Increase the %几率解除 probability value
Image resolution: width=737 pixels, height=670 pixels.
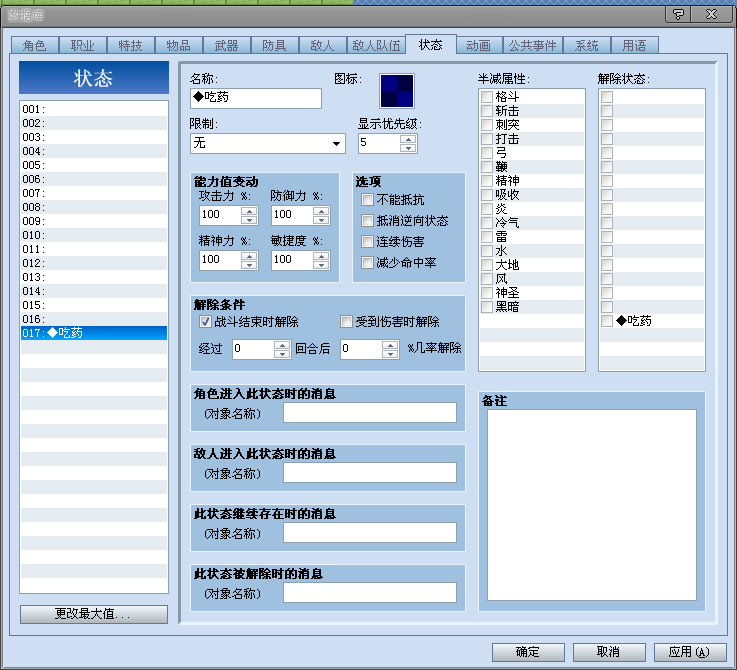[390, 345]
